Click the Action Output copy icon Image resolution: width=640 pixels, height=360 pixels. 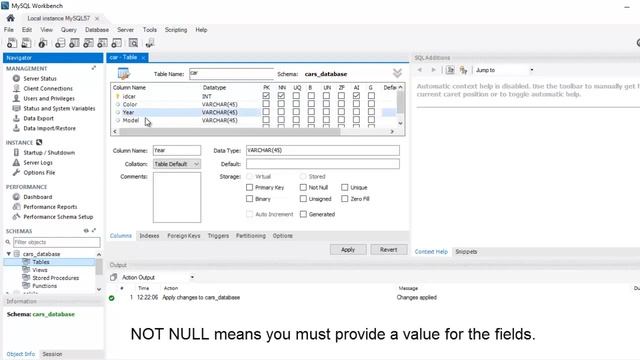pyautogui.click(x=113, y=277)
